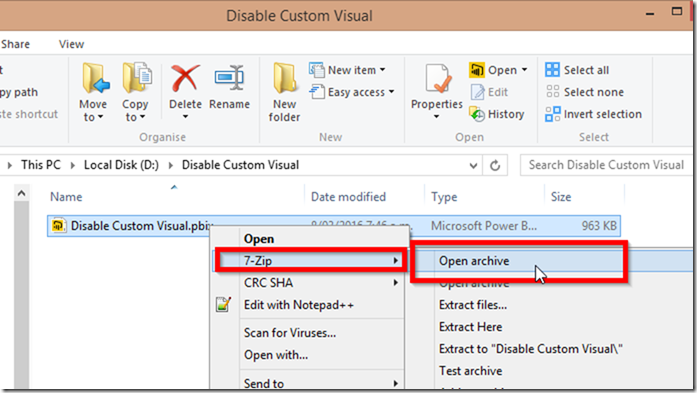The image size is (697, 393).
Task: Open Properties via the checkmark page icon
Action: click(438, 79)
